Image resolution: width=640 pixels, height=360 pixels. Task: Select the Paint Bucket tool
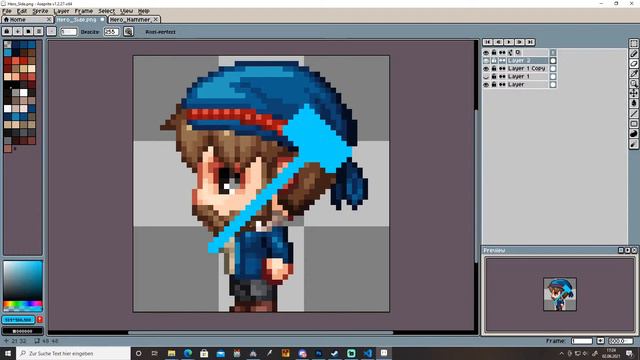click(633, 103)
